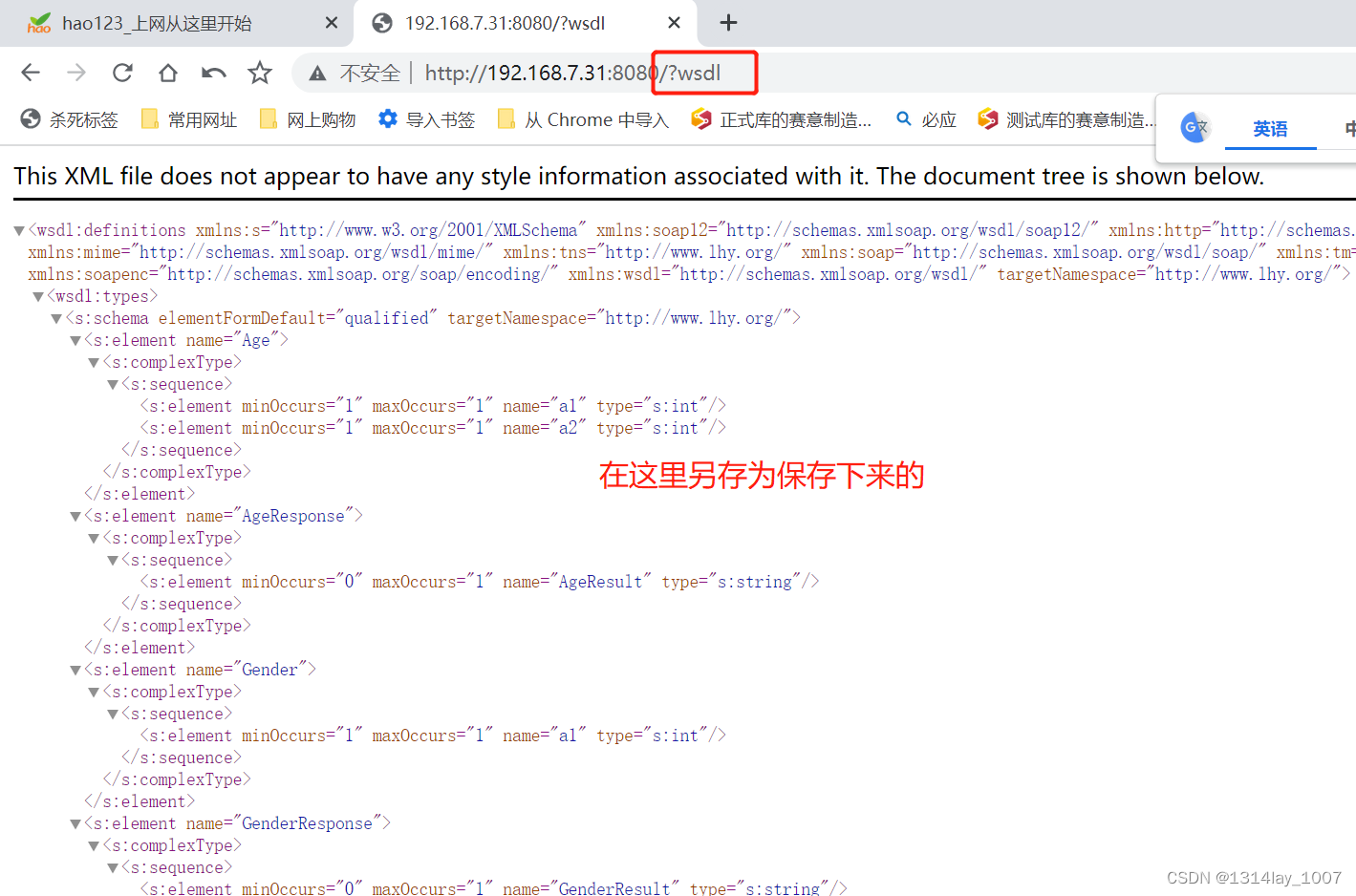1356x896 pixels.
Task: Click the undo close arrow icon
Action: pyautogui.click(x=214, y=73)
